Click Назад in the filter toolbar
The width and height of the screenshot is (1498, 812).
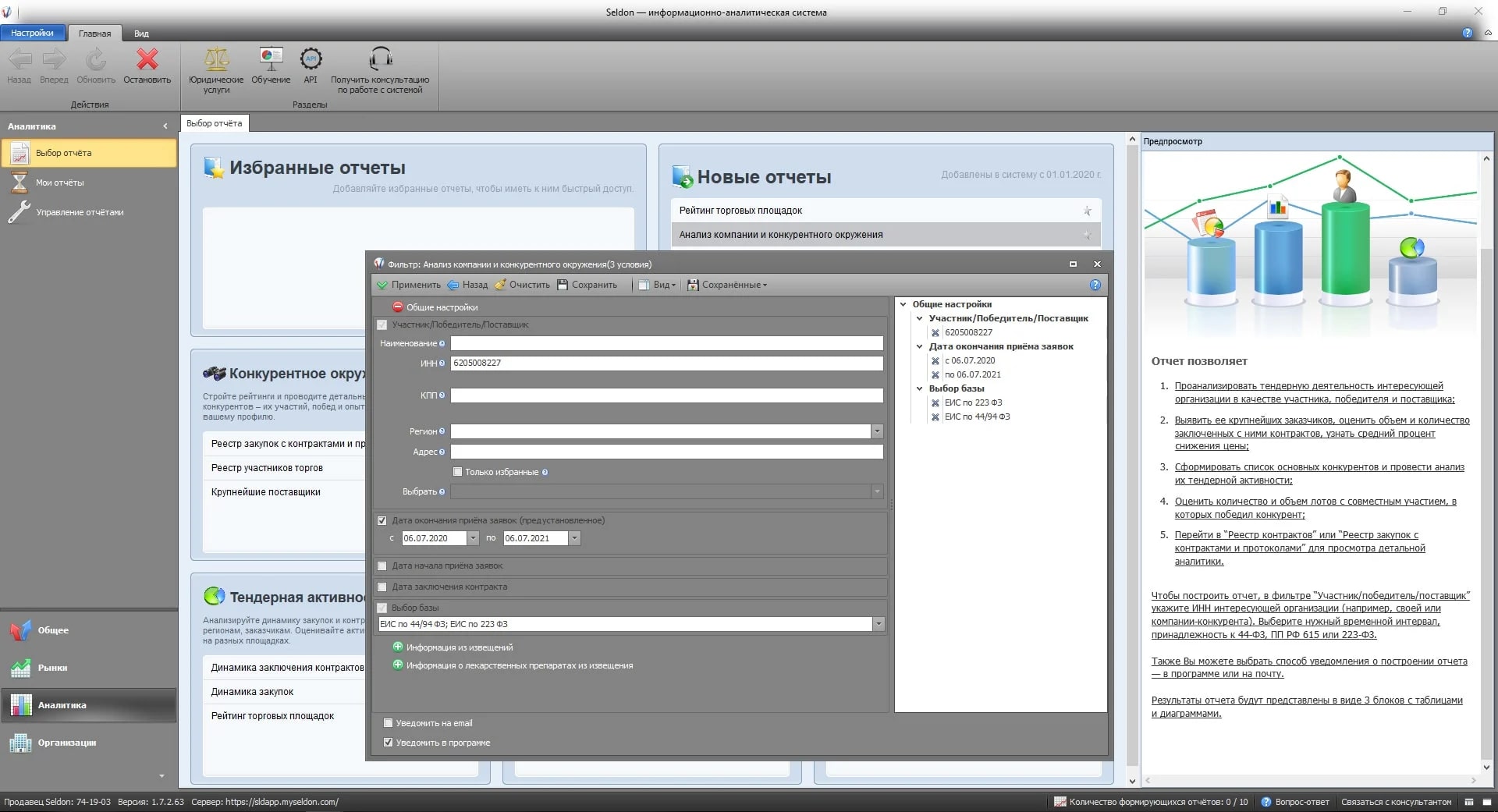(x=467, y=285)
